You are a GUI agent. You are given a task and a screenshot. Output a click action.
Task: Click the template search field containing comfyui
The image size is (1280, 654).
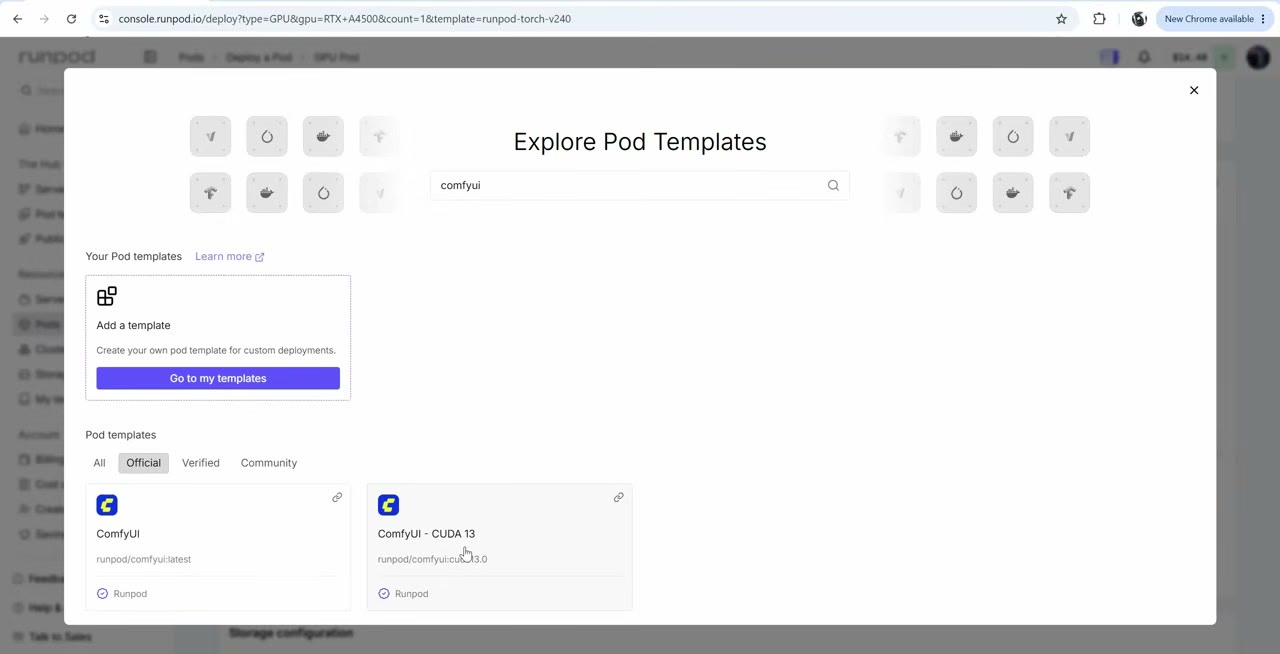[640, 185]
